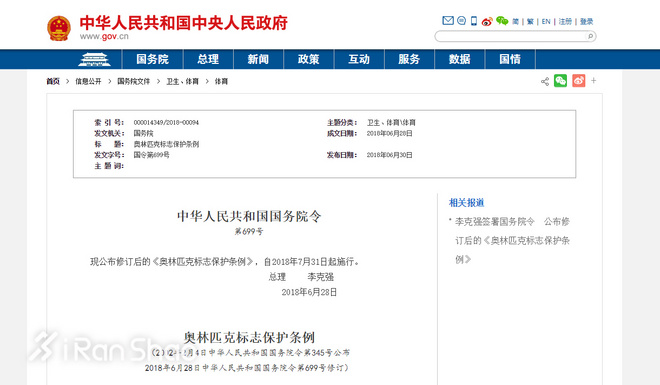Select date 2018年06月28日 in info box
The height and width of the screenshot is (385, 660).
click(x=390, y=133)
